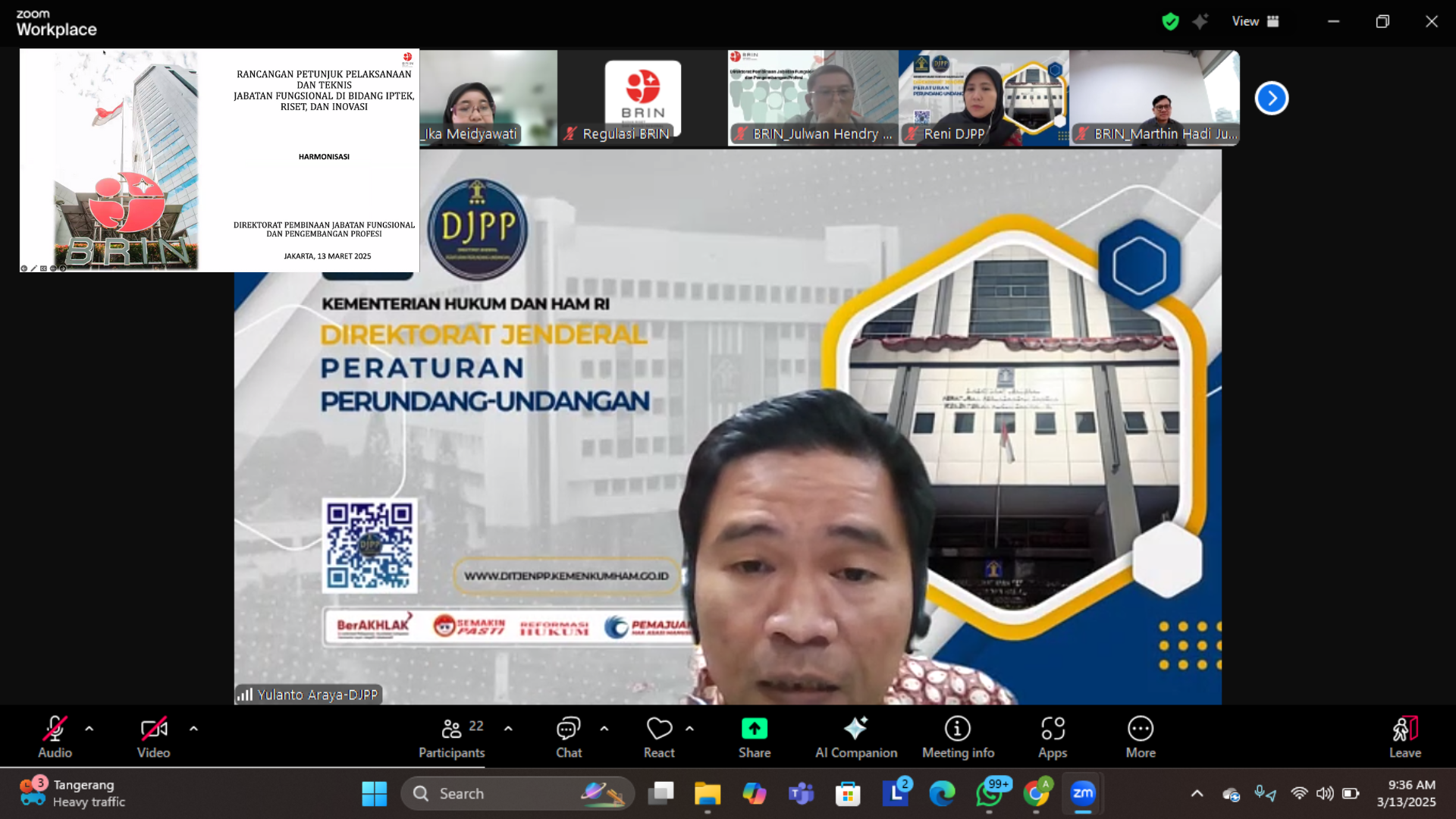Open Zoom Apps menu
This screenshot has width=1456, height=819.
(1053, 737)
